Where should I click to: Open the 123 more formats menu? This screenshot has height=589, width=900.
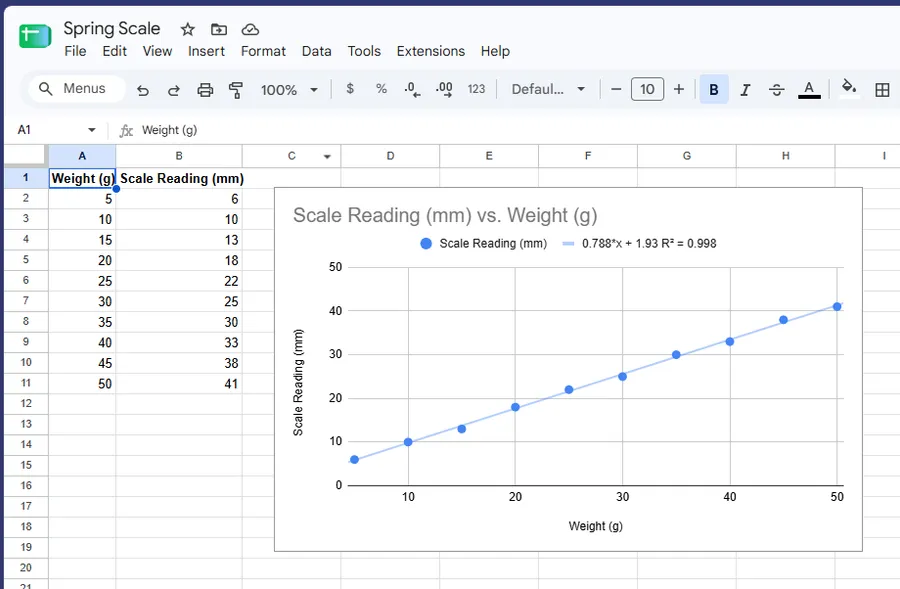point(476,89)
